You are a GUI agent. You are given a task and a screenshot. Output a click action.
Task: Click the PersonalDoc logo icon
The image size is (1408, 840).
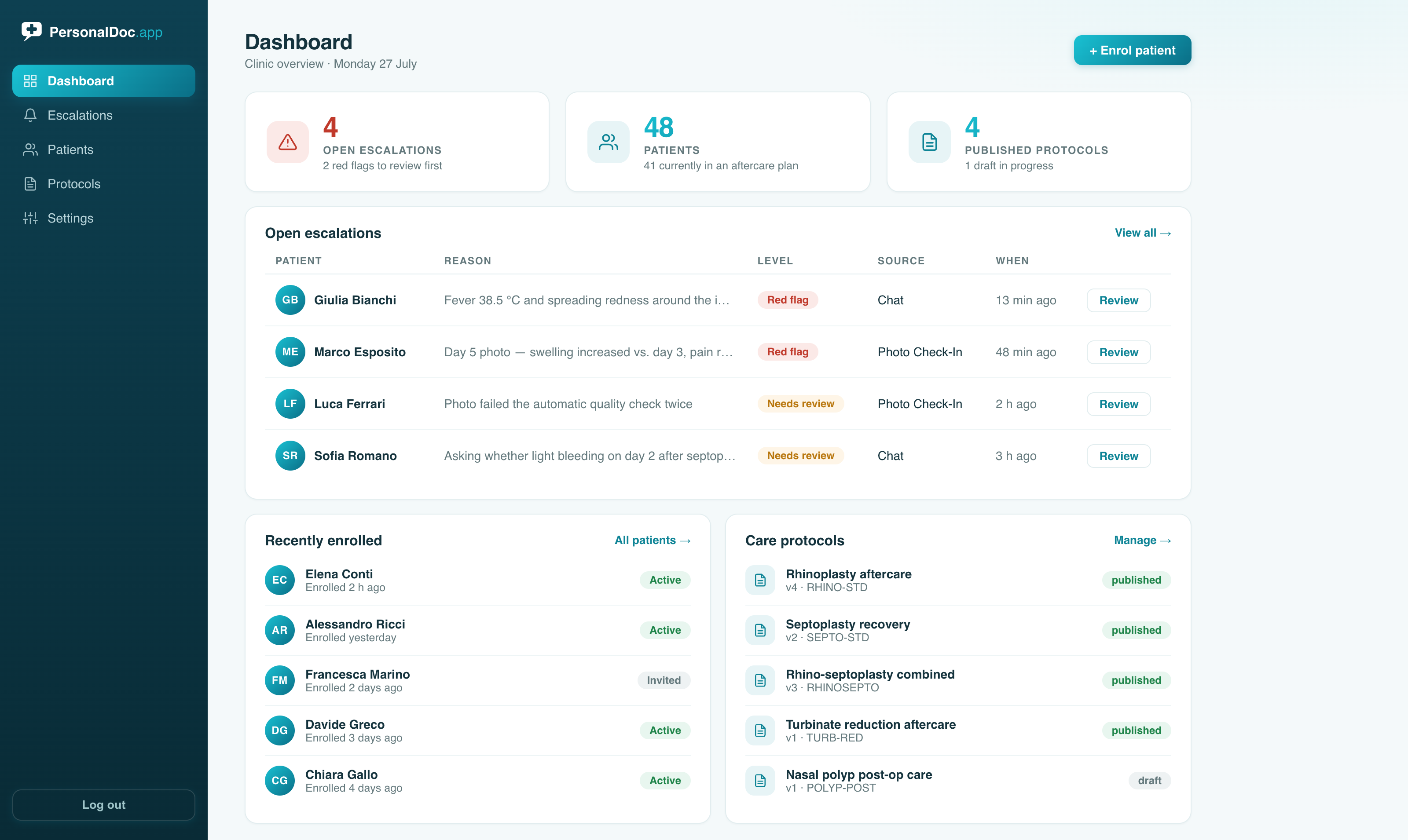[x=31, y=31]
